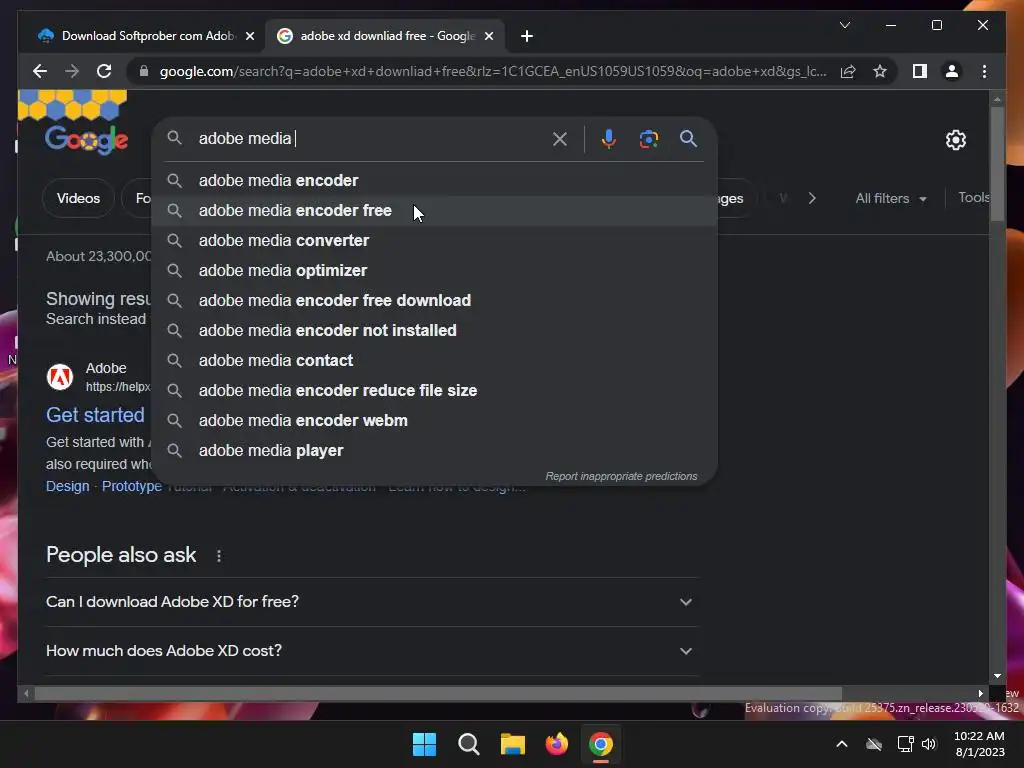
Task: Open volume control in system tray
Action: click(x=929, y=744)
